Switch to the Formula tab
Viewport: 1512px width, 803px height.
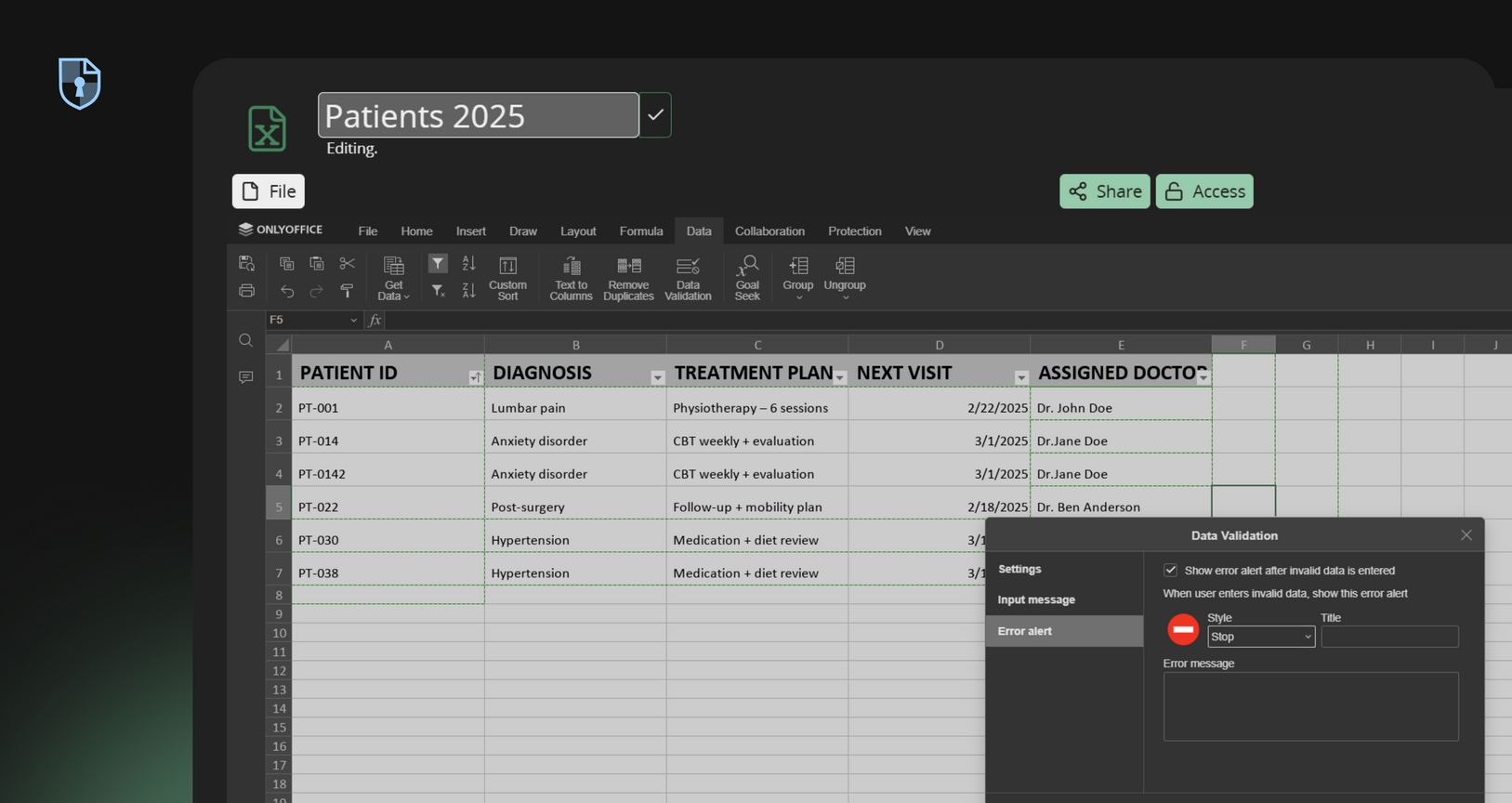pos(640,231)
